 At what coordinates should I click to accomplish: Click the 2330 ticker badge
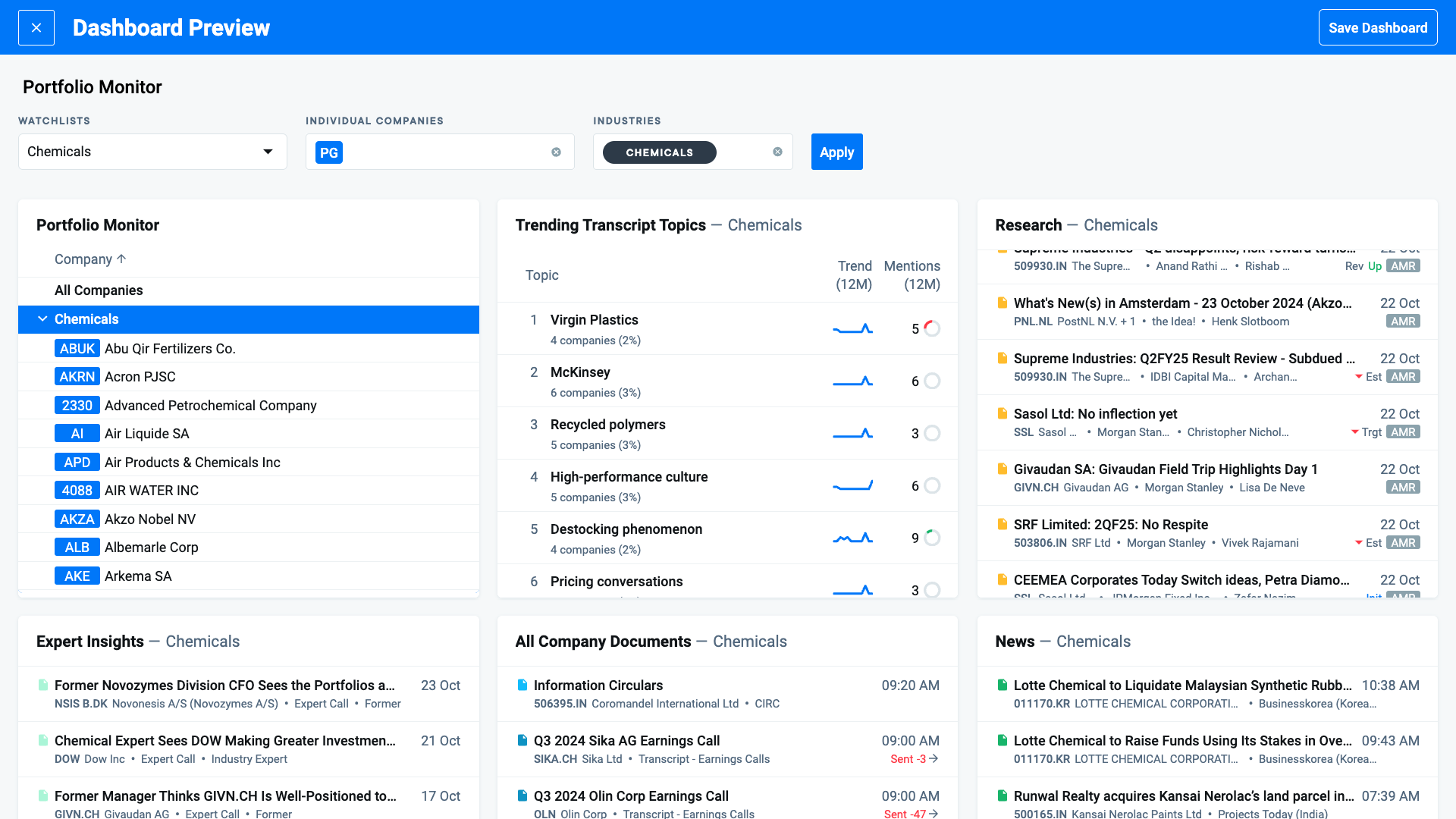click(77, 405)
